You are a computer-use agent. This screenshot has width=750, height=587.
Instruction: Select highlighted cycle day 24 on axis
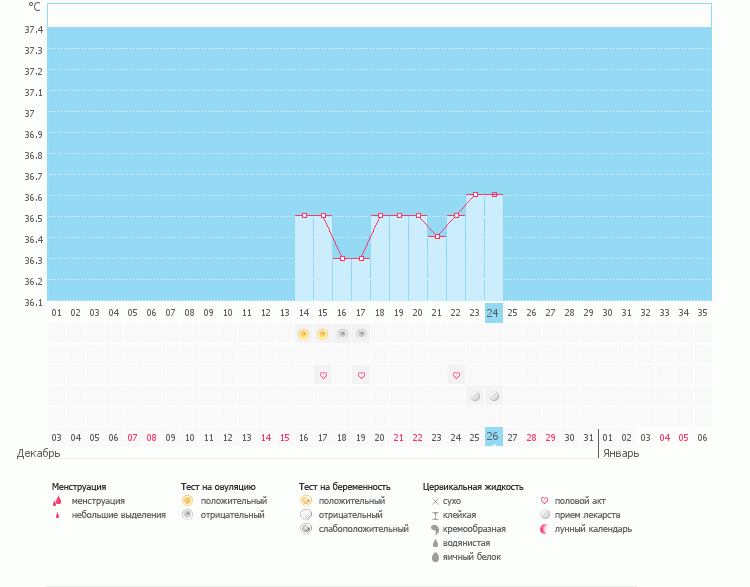click(x=493, y=312)
